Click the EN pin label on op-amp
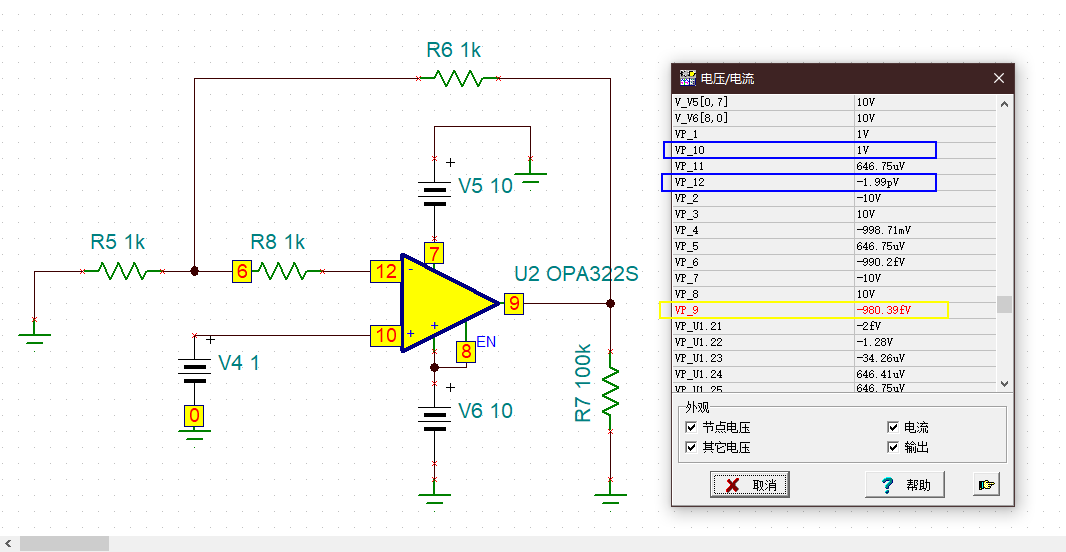The width and height of the screenshot is (1066, 552). tap(486, 341)
